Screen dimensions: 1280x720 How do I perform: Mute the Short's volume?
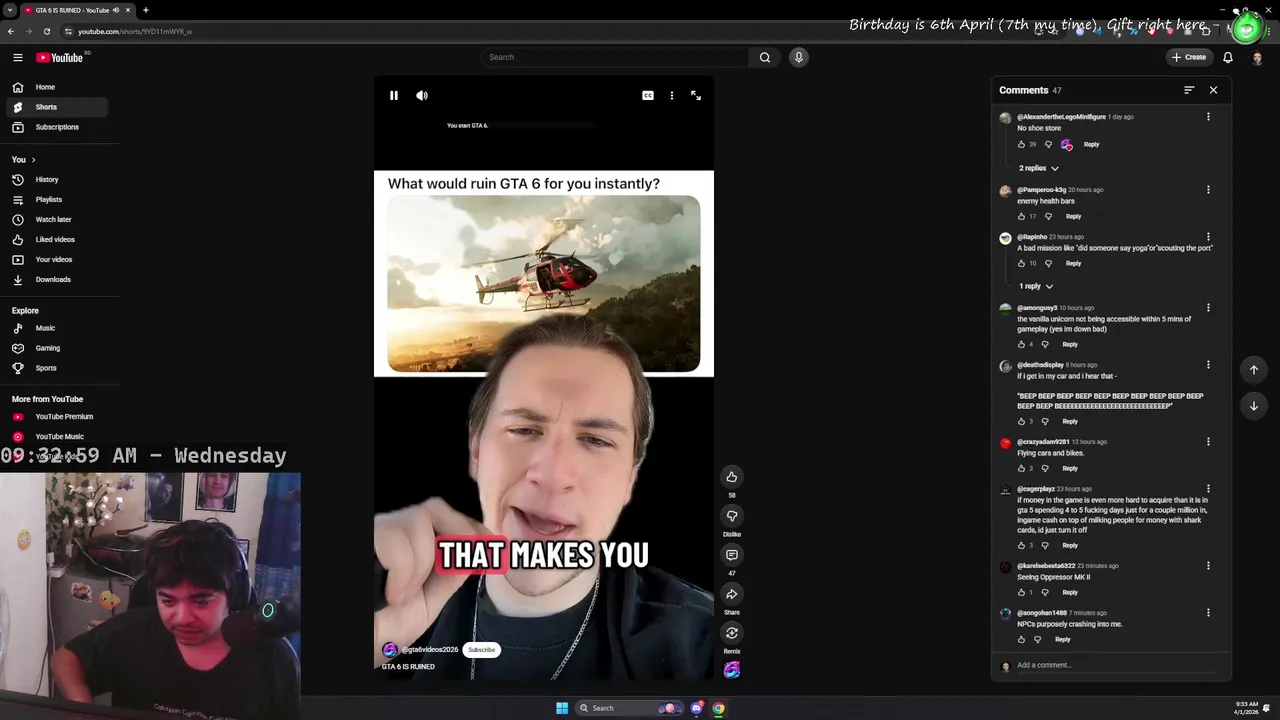click(x=422, y=96)
